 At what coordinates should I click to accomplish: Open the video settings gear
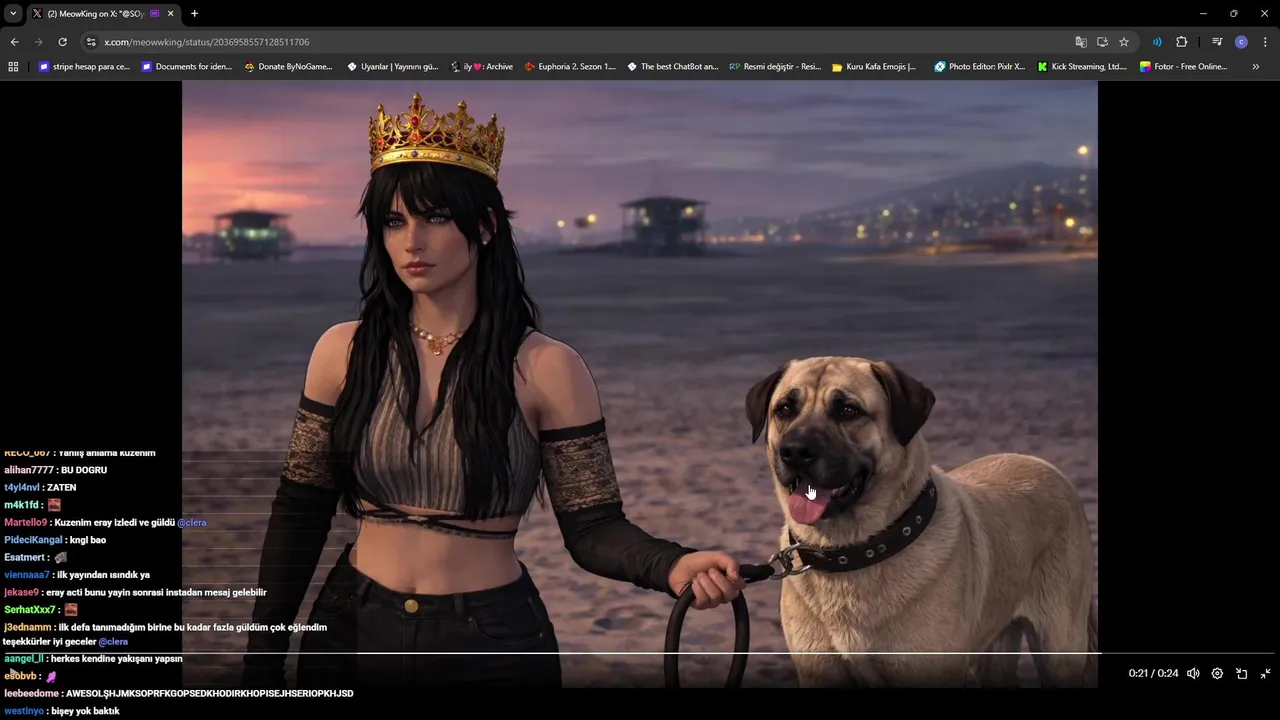[1217, 674]
